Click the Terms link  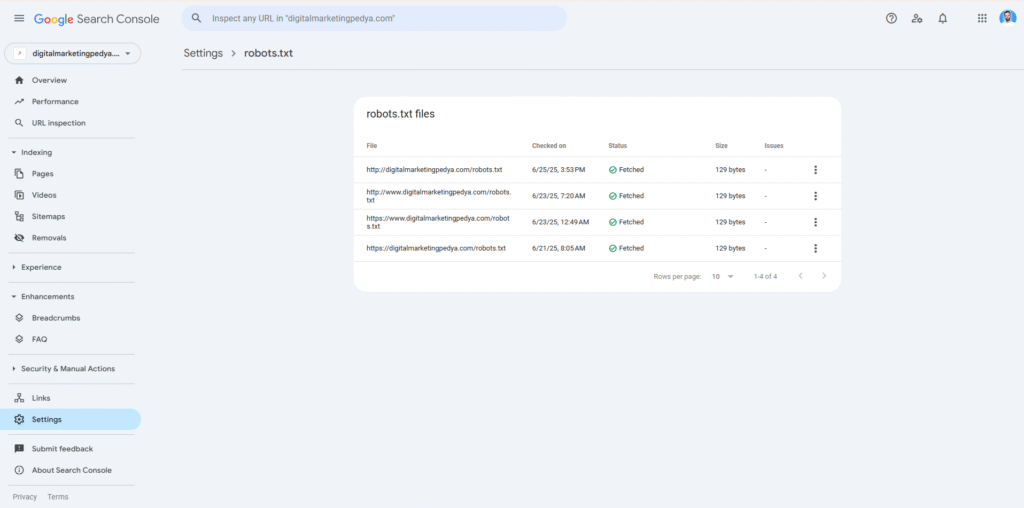click(57, 497)
